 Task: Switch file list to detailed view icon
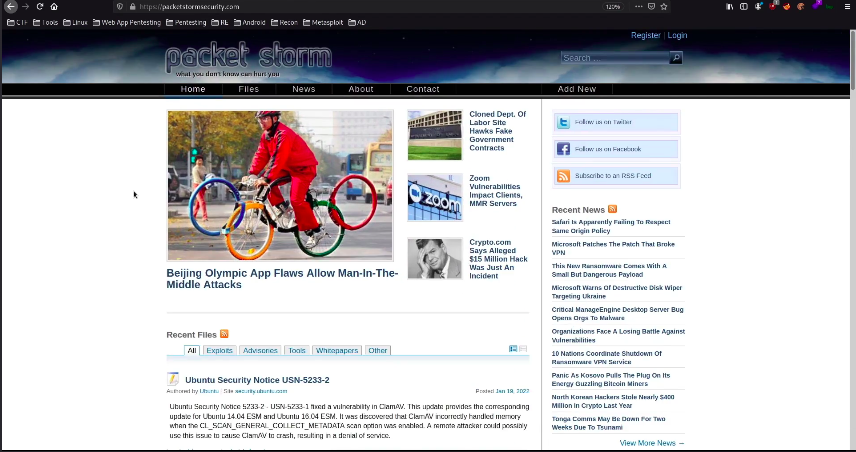click(x=513, y=349)
